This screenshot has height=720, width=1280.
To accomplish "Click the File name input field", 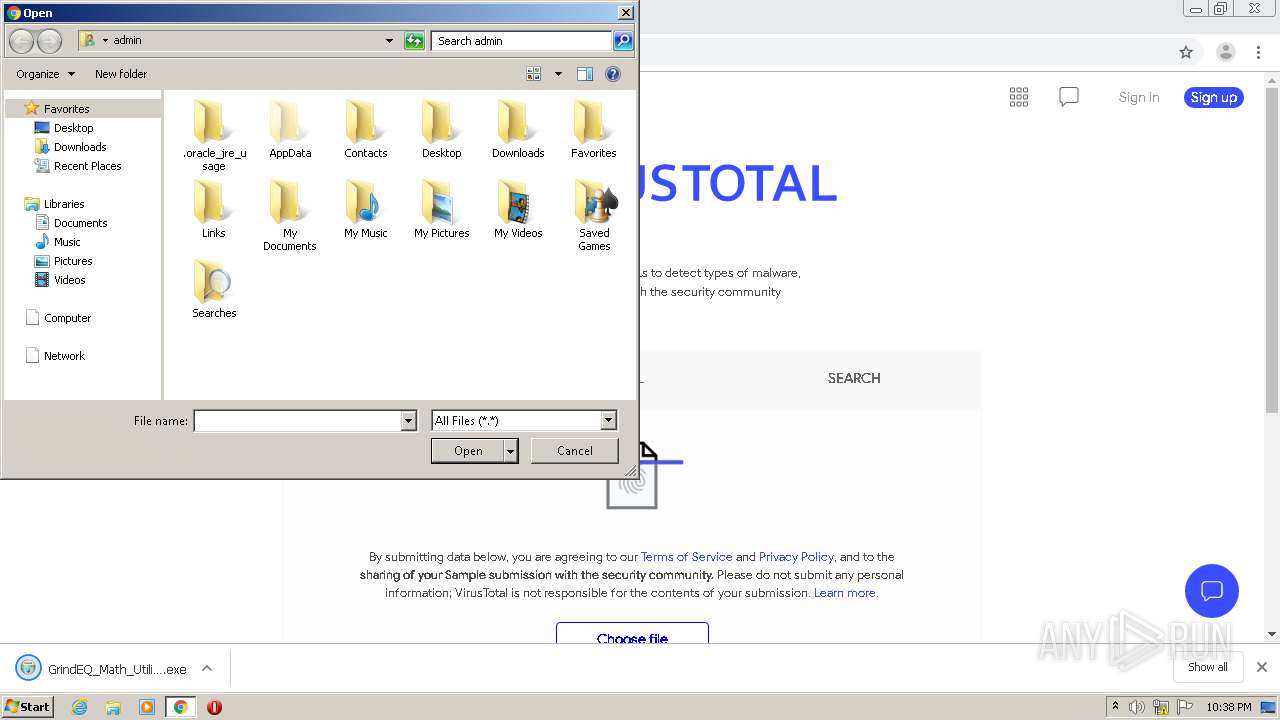I will coord(297,421).
